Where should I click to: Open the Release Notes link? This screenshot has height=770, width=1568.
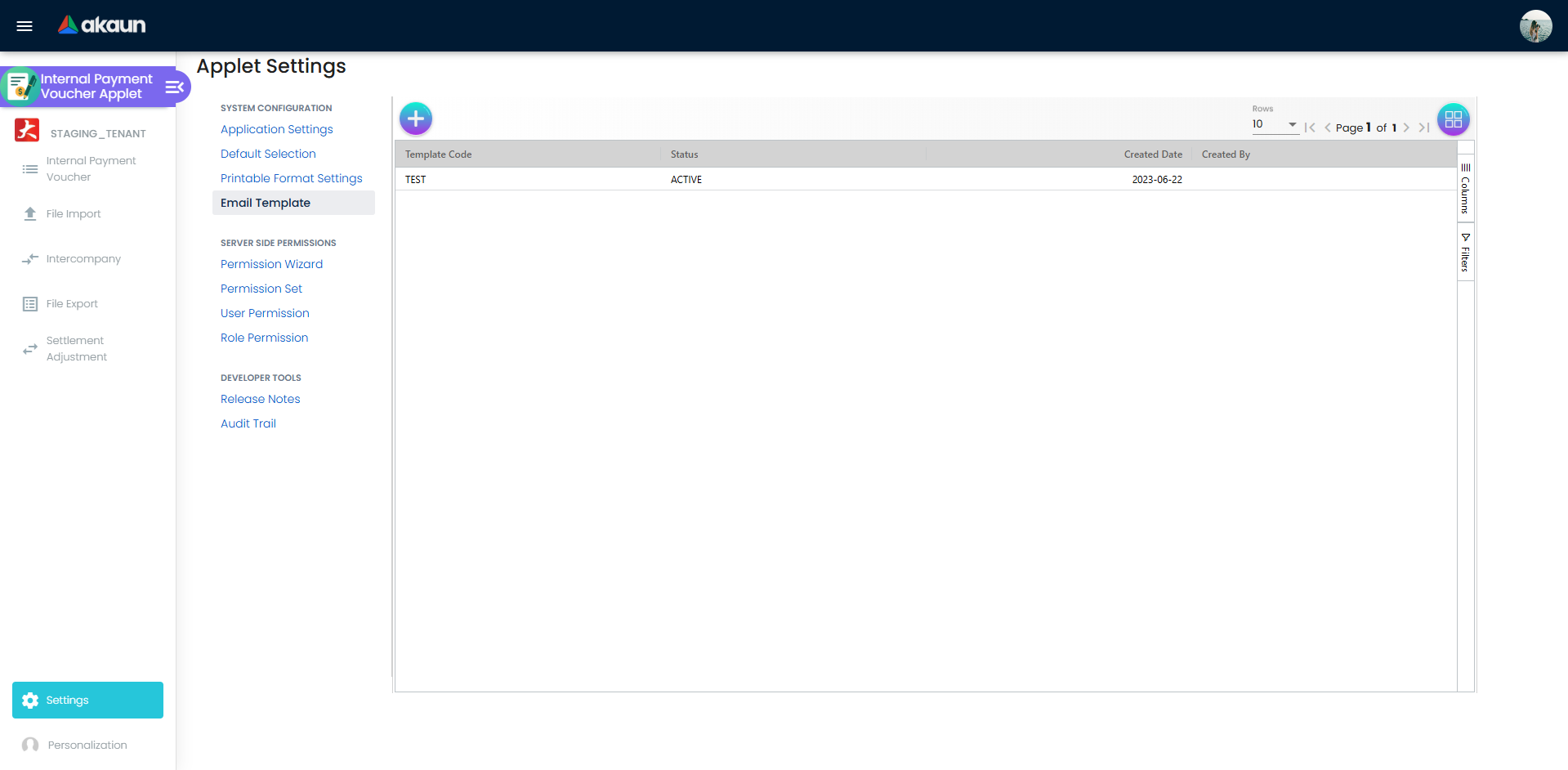(260, 399)
